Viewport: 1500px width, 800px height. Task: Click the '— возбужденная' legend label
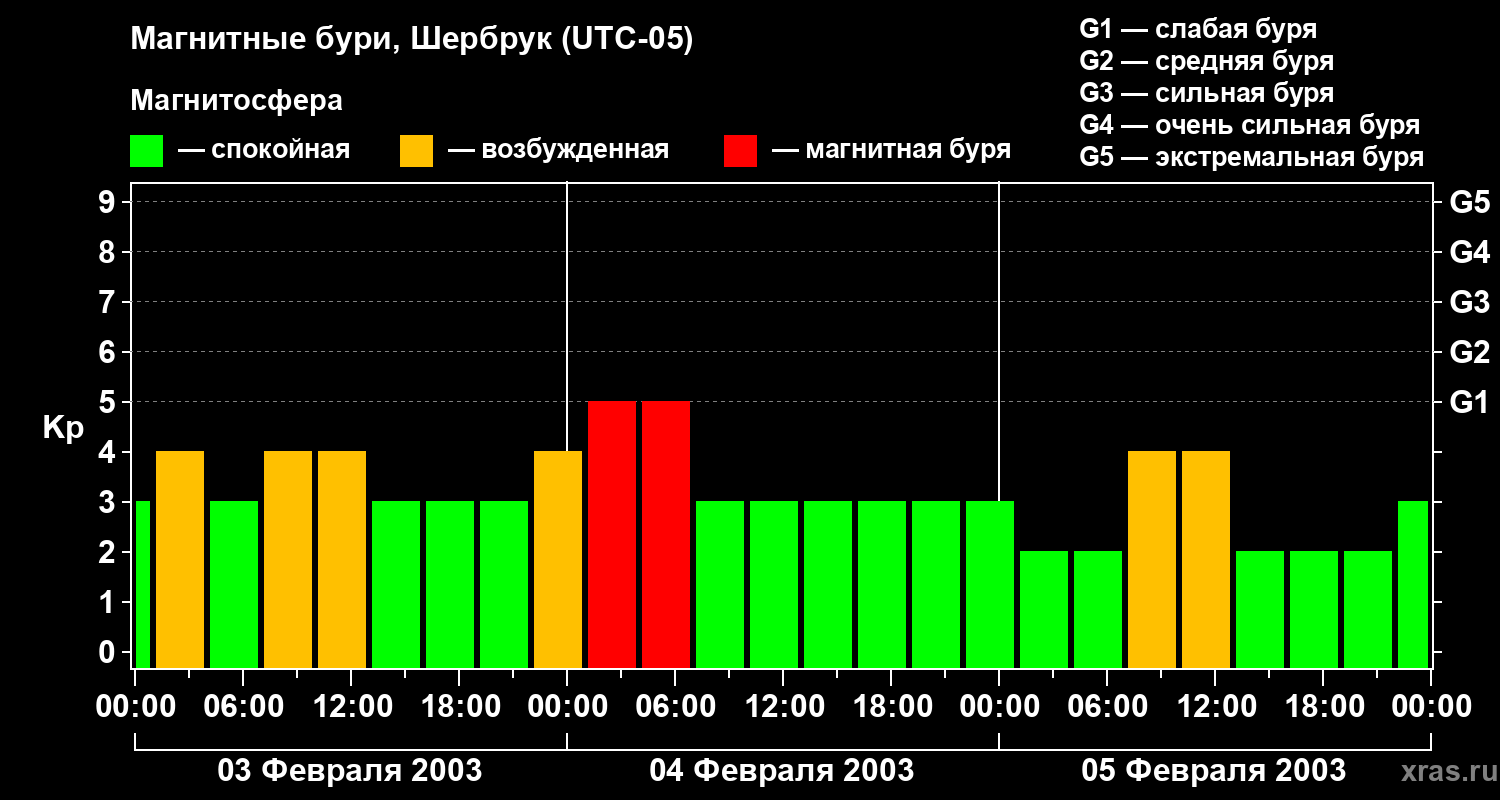click(x=558, y=150)
